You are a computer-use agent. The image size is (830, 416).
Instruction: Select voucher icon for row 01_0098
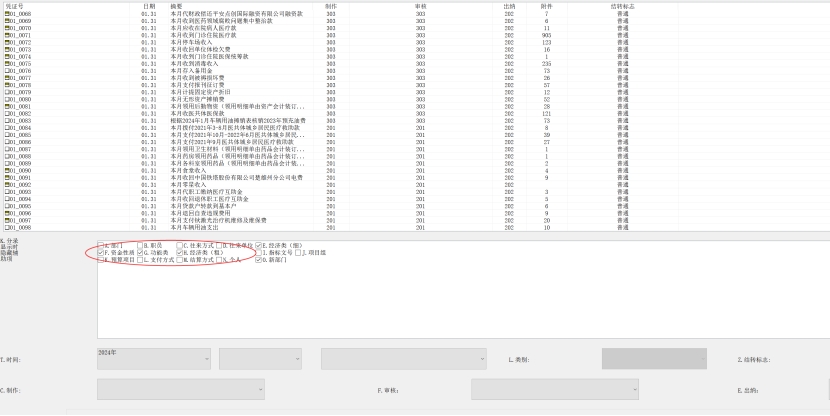click(x=7, y=228)
